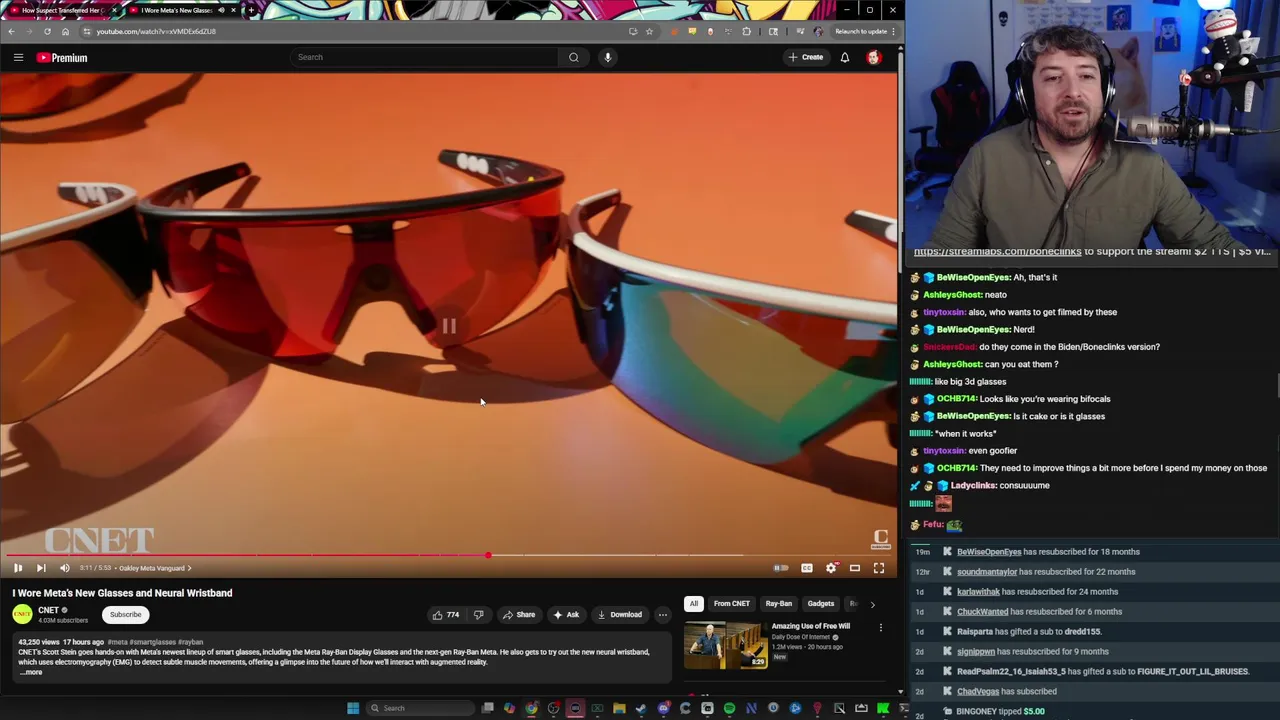Viewport: 1280px width, 720px height.
Task: Go to the browser home page
Action: 66,31
